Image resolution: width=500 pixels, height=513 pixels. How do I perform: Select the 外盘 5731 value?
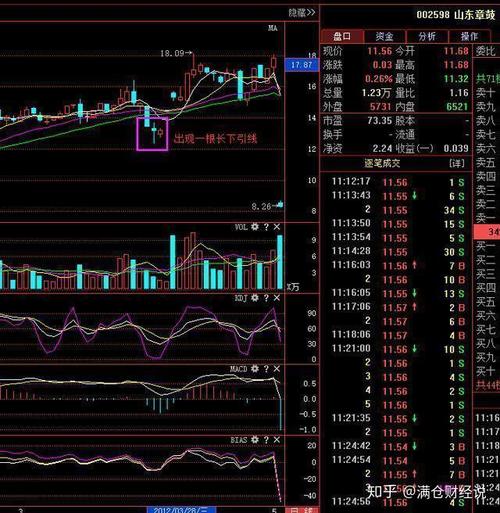[x=380, y=107]
